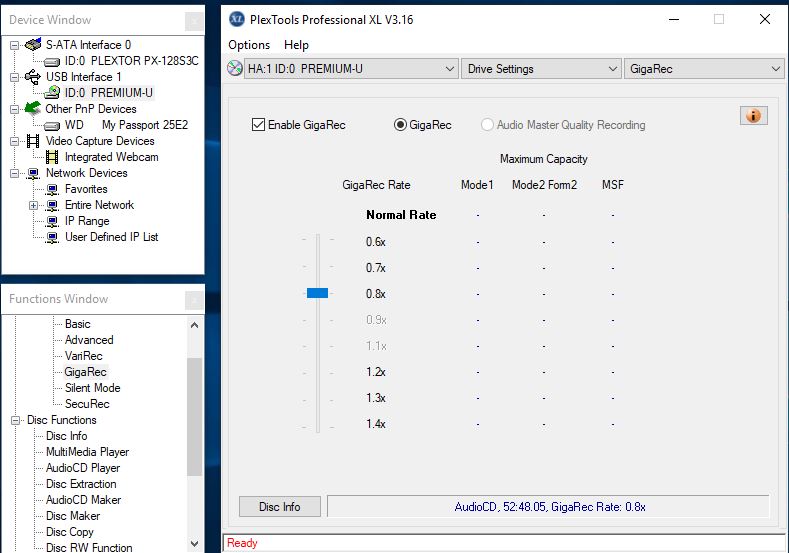
Task: Expand the Entire Network node
Action: (x=33, y=205)
